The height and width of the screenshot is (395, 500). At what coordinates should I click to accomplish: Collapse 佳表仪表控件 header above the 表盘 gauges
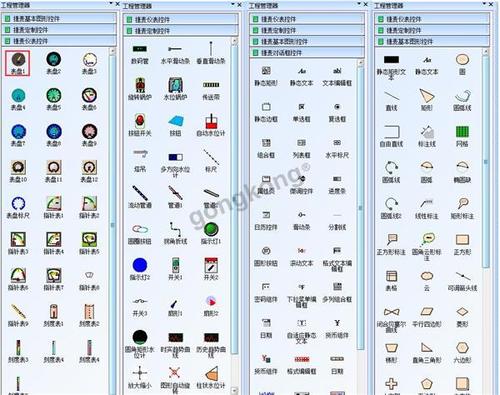59,41
